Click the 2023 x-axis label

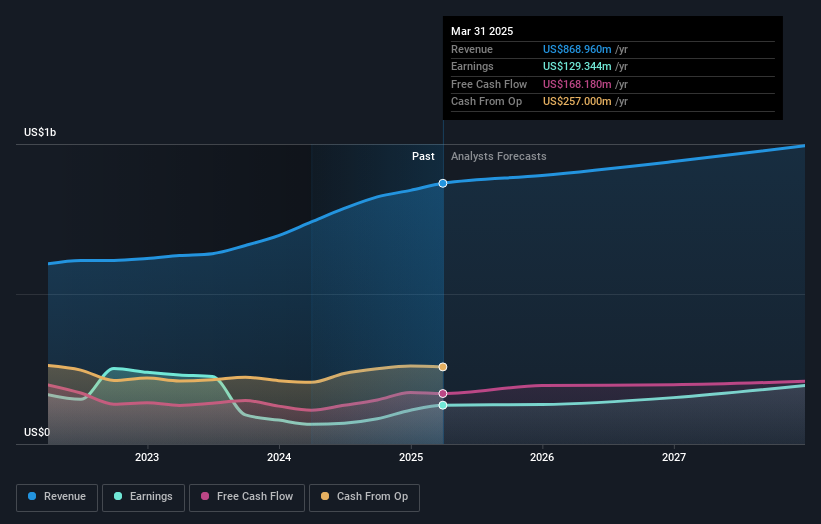(147, 457)
